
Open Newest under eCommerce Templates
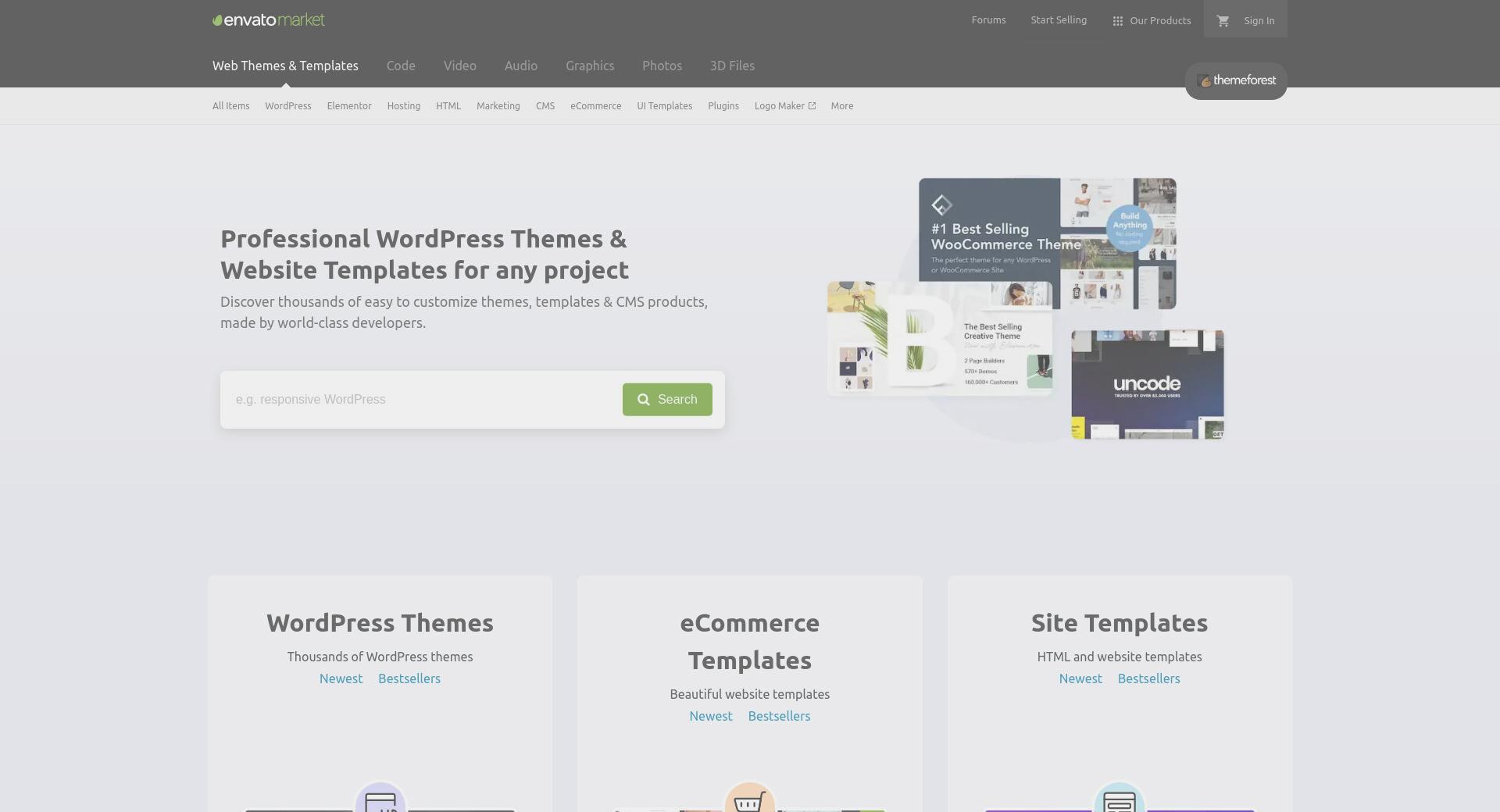coord(711,716)
